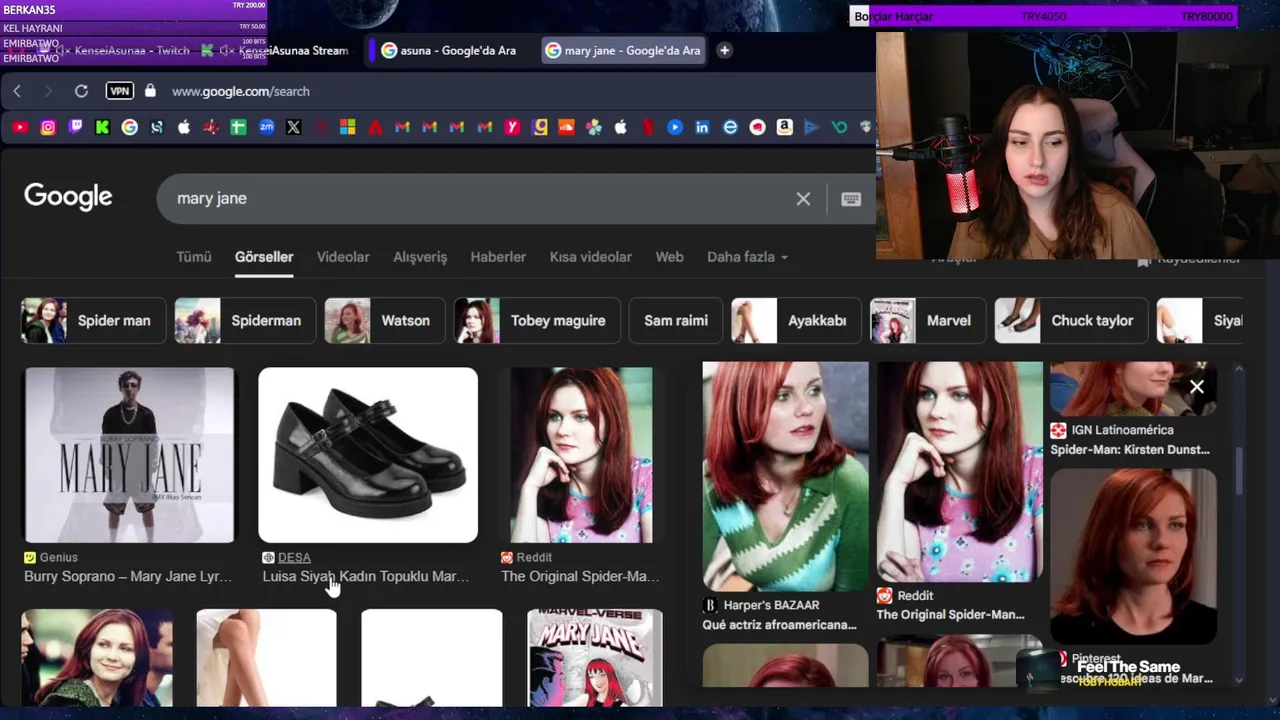Open the Amazon bookmark icon
Viewport: 1280px width, 720px height.
coord(784,127)
